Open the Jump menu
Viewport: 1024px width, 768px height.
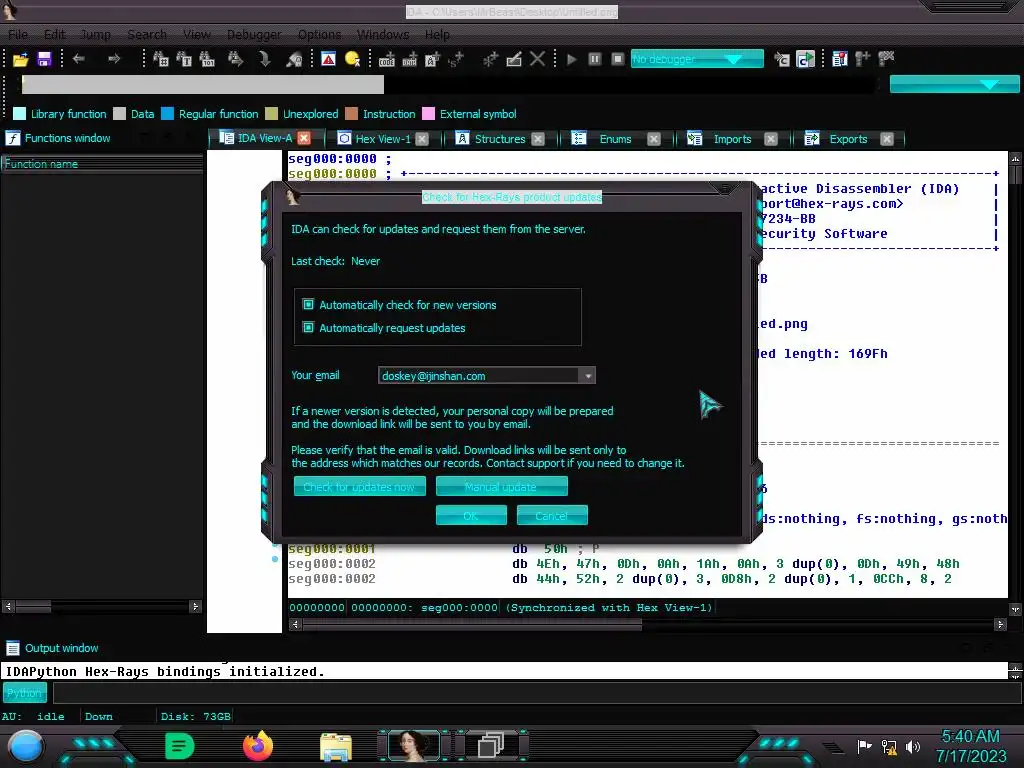coord(95,34)
